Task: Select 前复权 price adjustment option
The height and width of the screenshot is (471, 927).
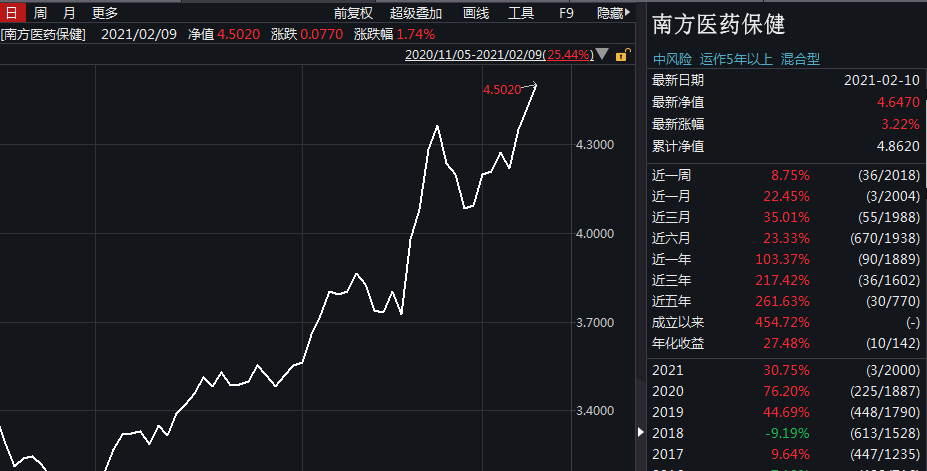Action: point(353,12)
